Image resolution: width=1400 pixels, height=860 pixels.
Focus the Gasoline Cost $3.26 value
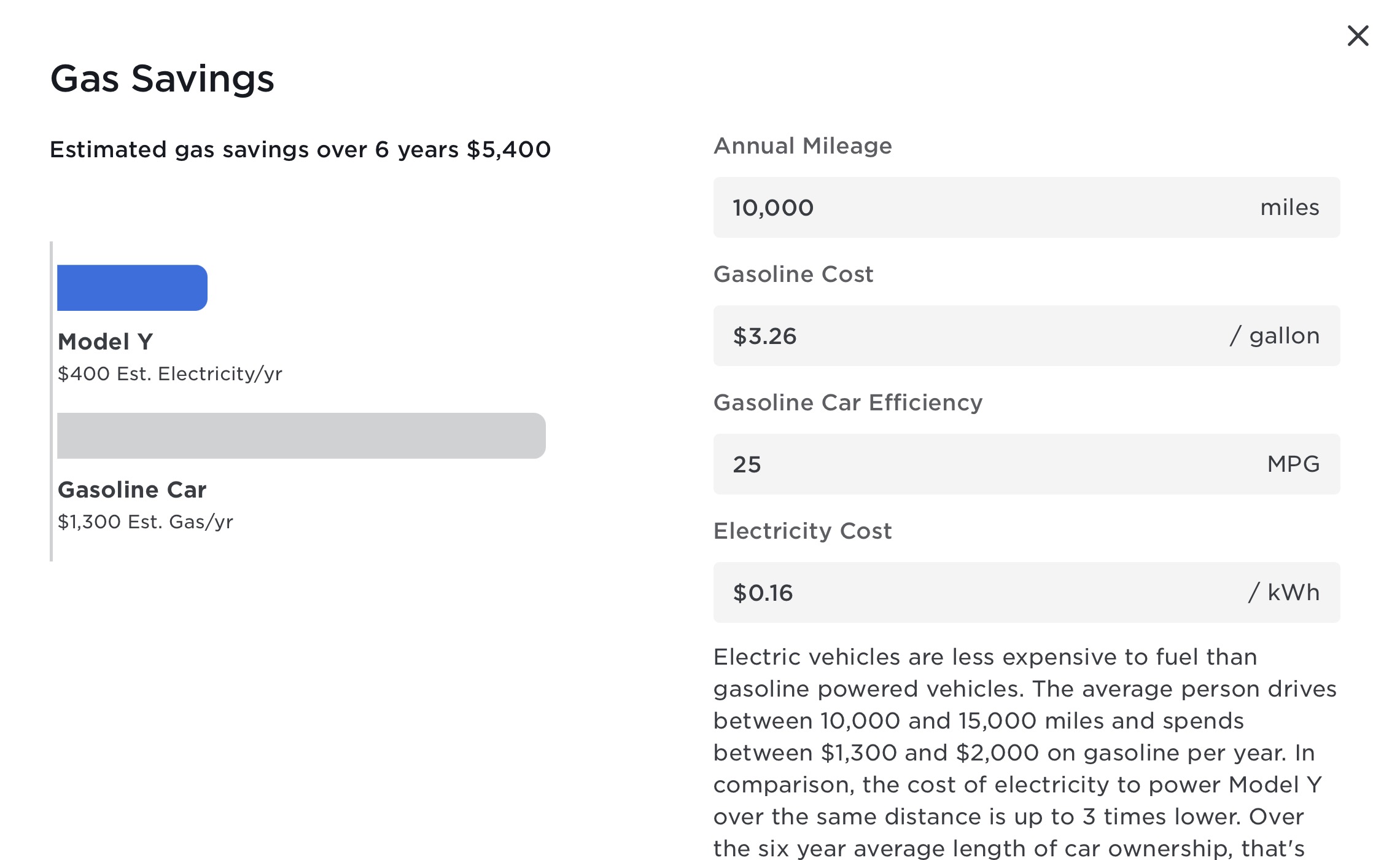pyautogui.click(x=764, y=336)
